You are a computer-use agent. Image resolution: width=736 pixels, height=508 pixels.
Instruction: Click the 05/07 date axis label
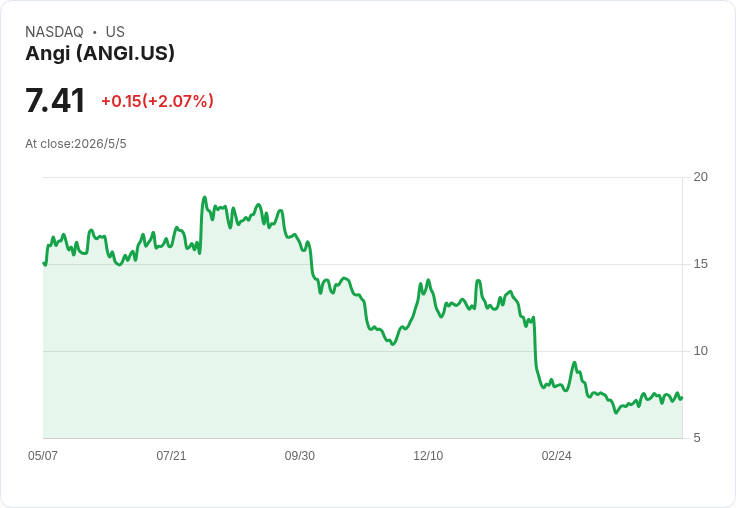tap(43, 455)
